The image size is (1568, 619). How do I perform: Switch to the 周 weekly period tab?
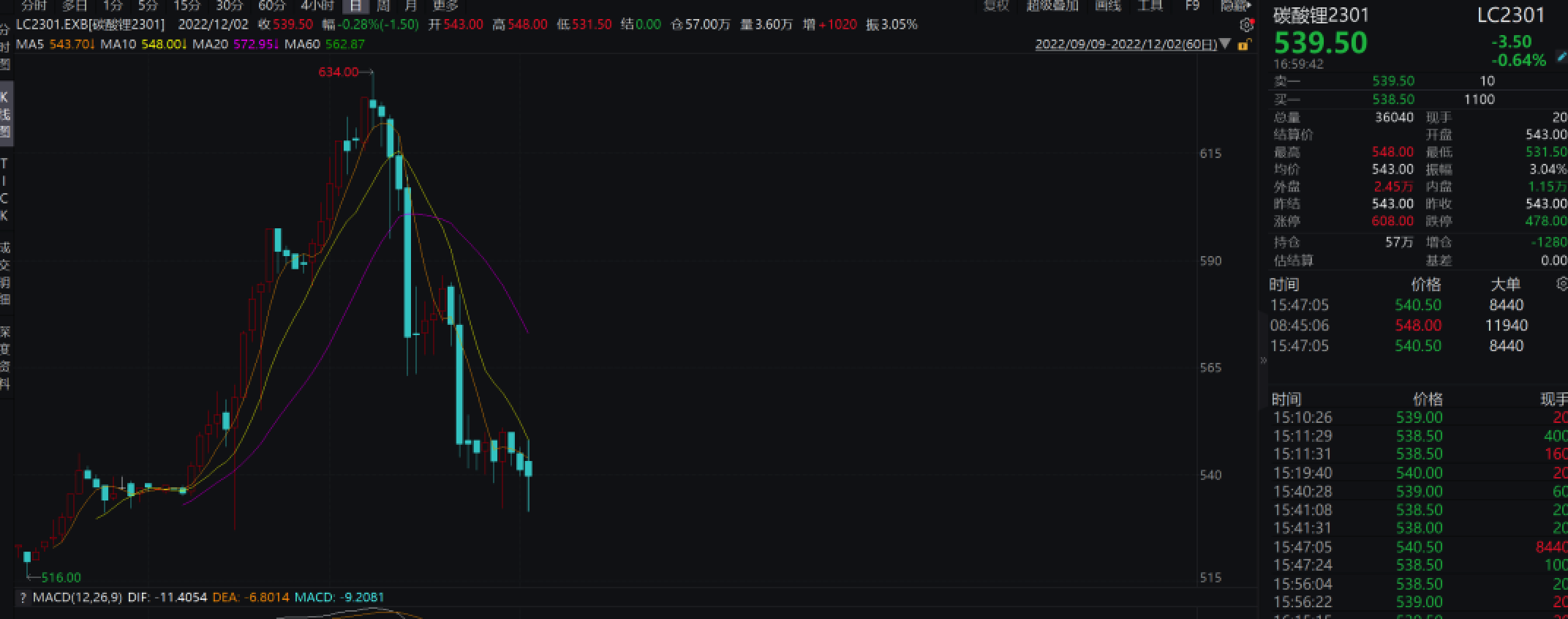point(383,6)
